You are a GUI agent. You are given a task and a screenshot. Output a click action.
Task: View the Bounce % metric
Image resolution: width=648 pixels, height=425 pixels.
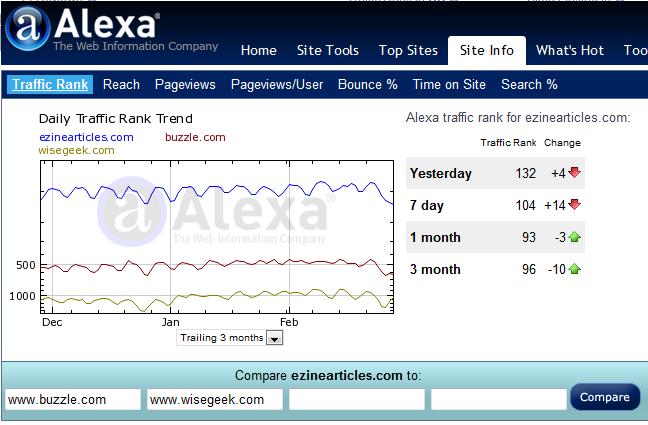(x=368, y=84)
